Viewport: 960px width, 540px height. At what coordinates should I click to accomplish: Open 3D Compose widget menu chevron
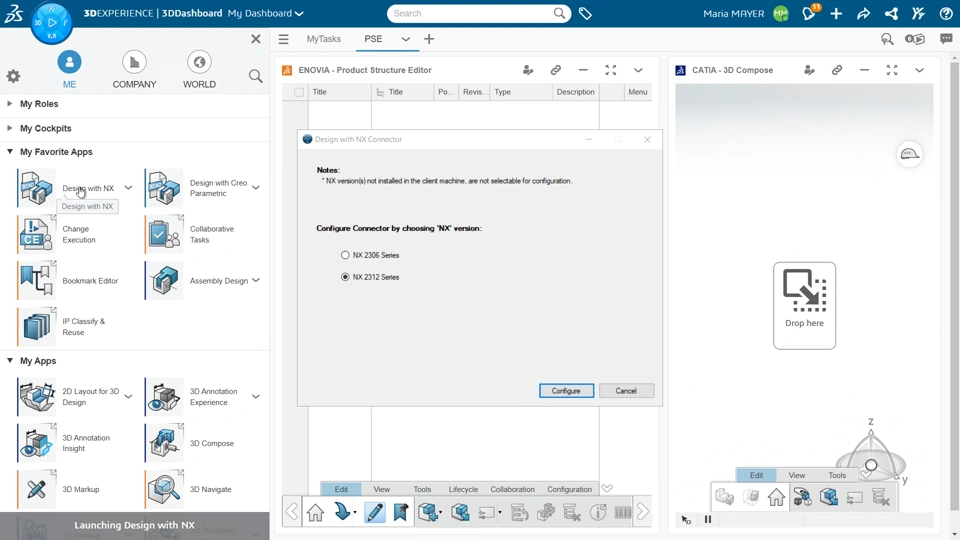click(919, 70)
